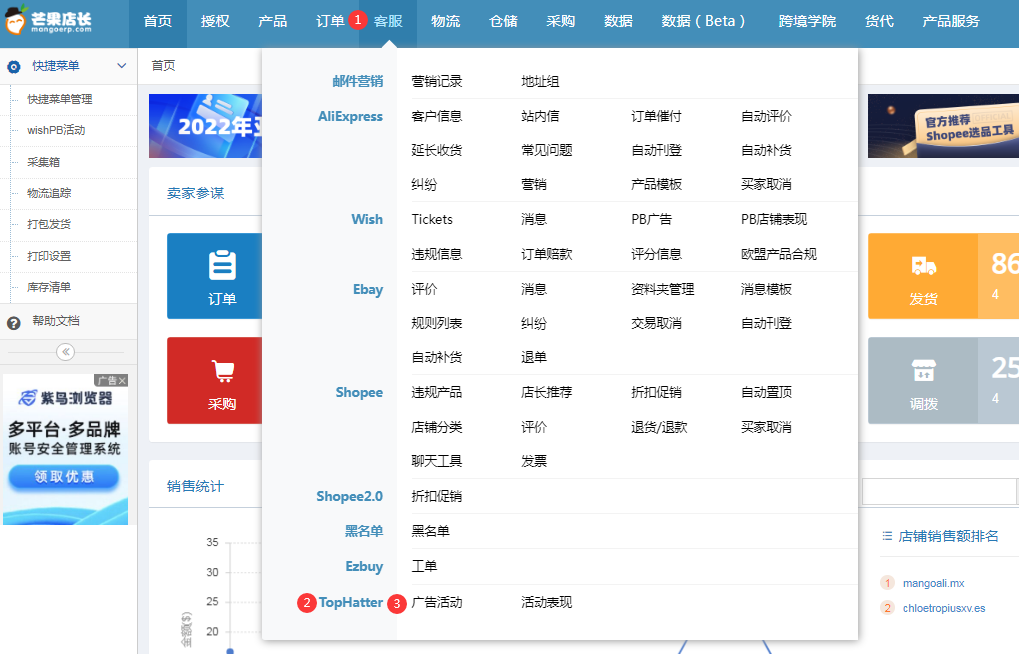Open AliExpress 订单催付
The image size is (1019, 654).
point(656,116)
